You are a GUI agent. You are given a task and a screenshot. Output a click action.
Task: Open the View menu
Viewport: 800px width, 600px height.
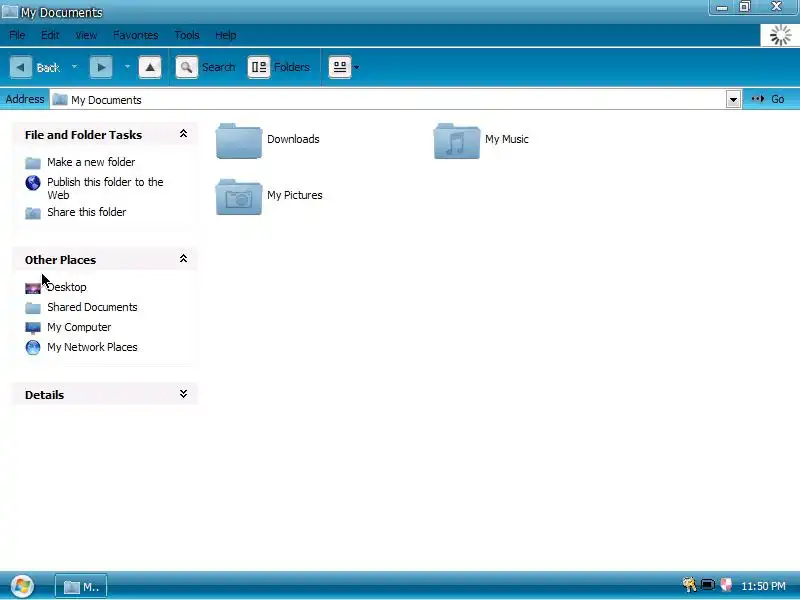(x=86, y=35)
